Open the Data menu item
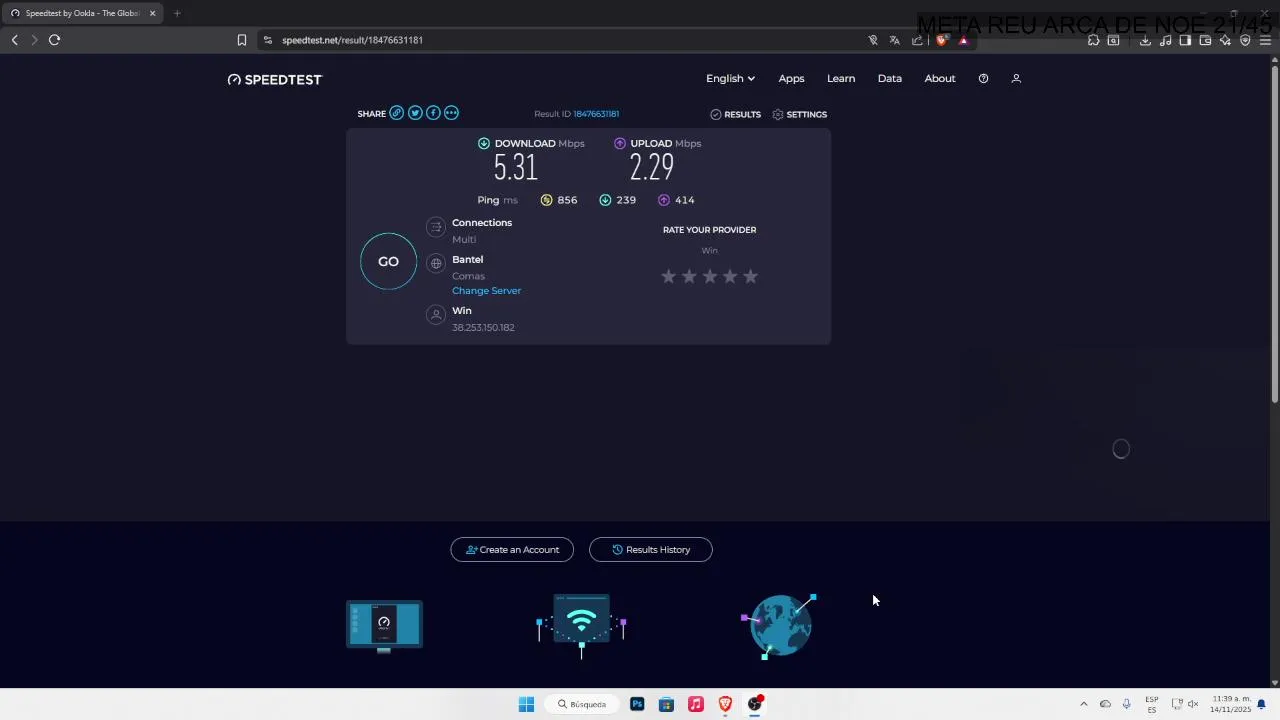The image size is (1280, 720). (x=890, y=78)
